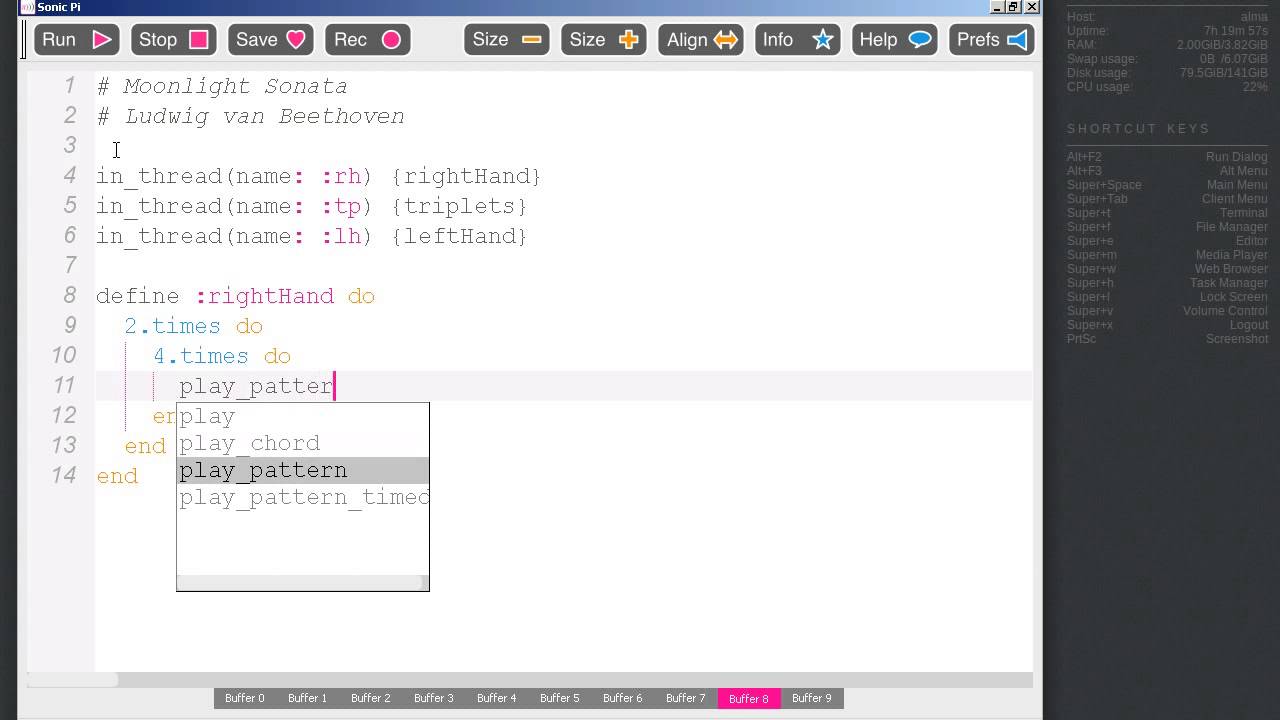Viewport: 1280px width, 720px height.
Task: Switch to the Buffer 5 tab
Action: click(560, 698)
